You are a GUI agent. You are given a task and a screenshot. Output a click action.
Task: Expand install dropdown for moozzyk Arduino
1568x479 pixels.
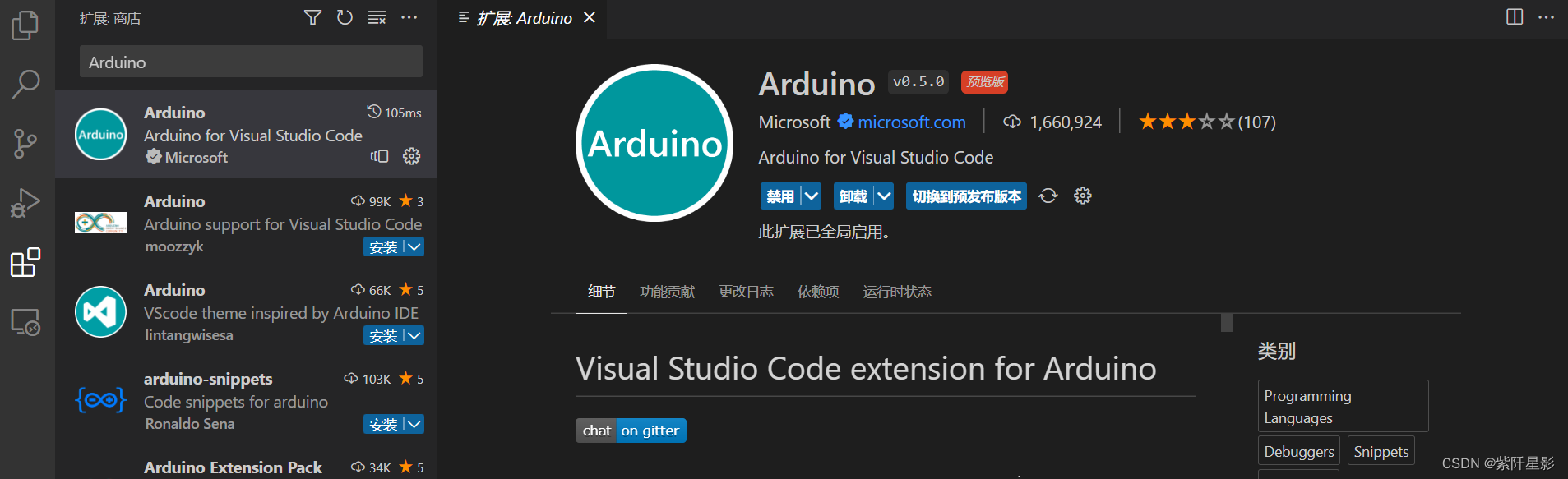click(414, 246)
